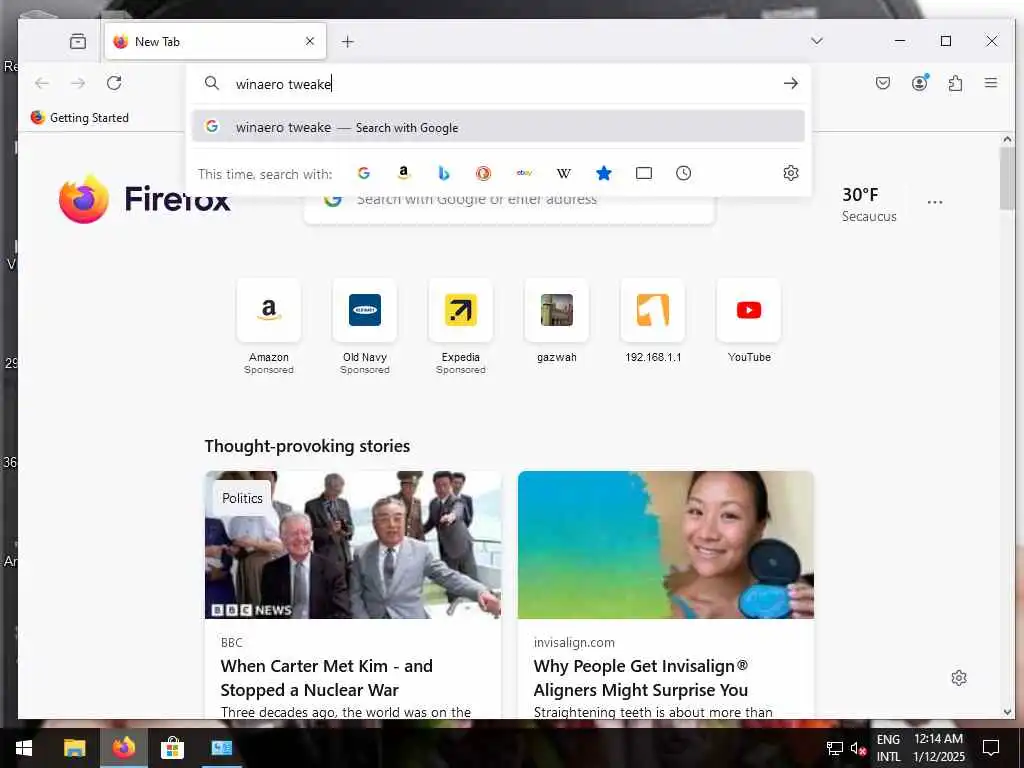Go back one page
This screenshot has width=1024, height=768.
click(x=42, y=83)
